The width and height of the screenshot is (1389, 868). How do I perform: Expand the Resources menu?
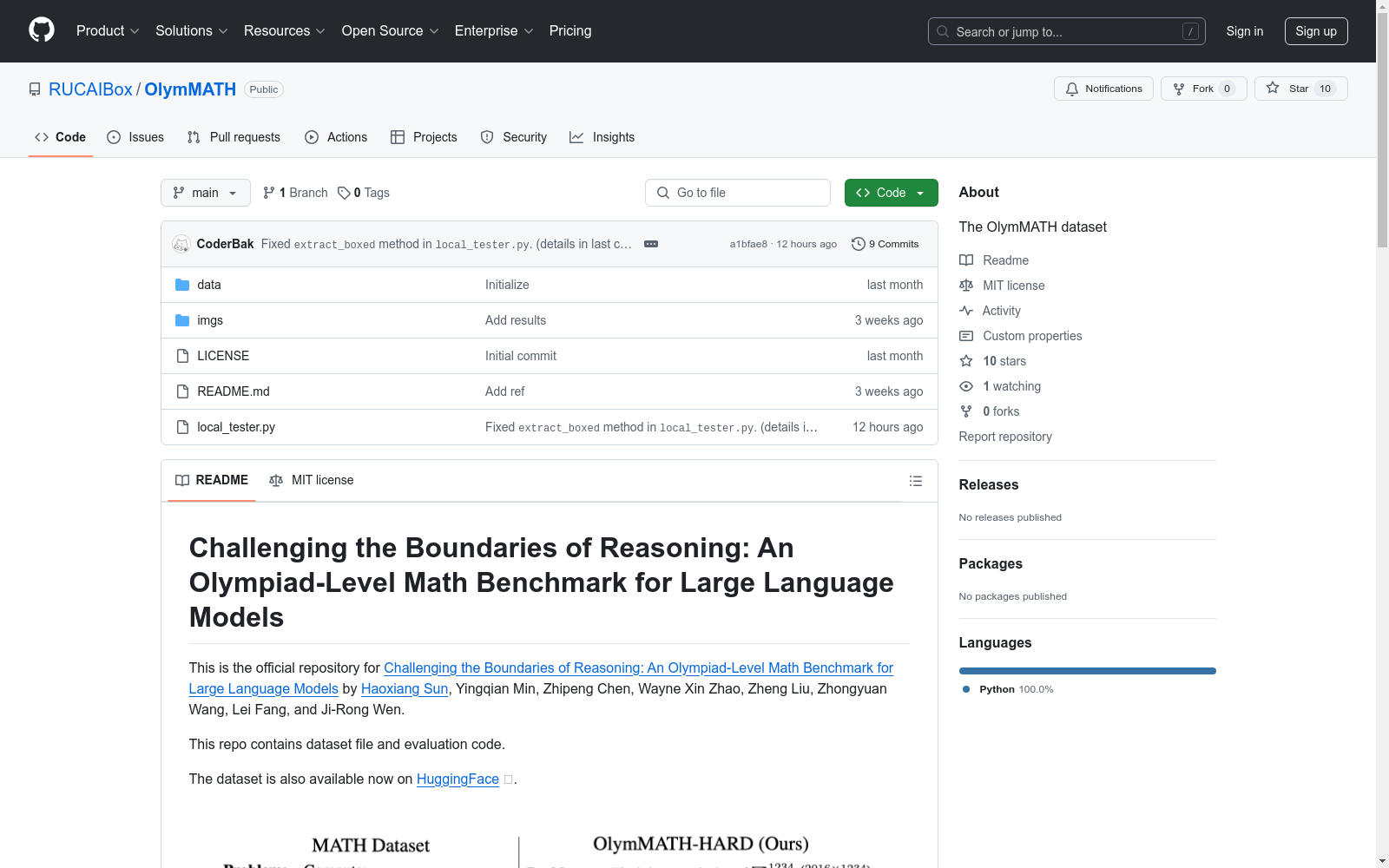click(285, 31)
